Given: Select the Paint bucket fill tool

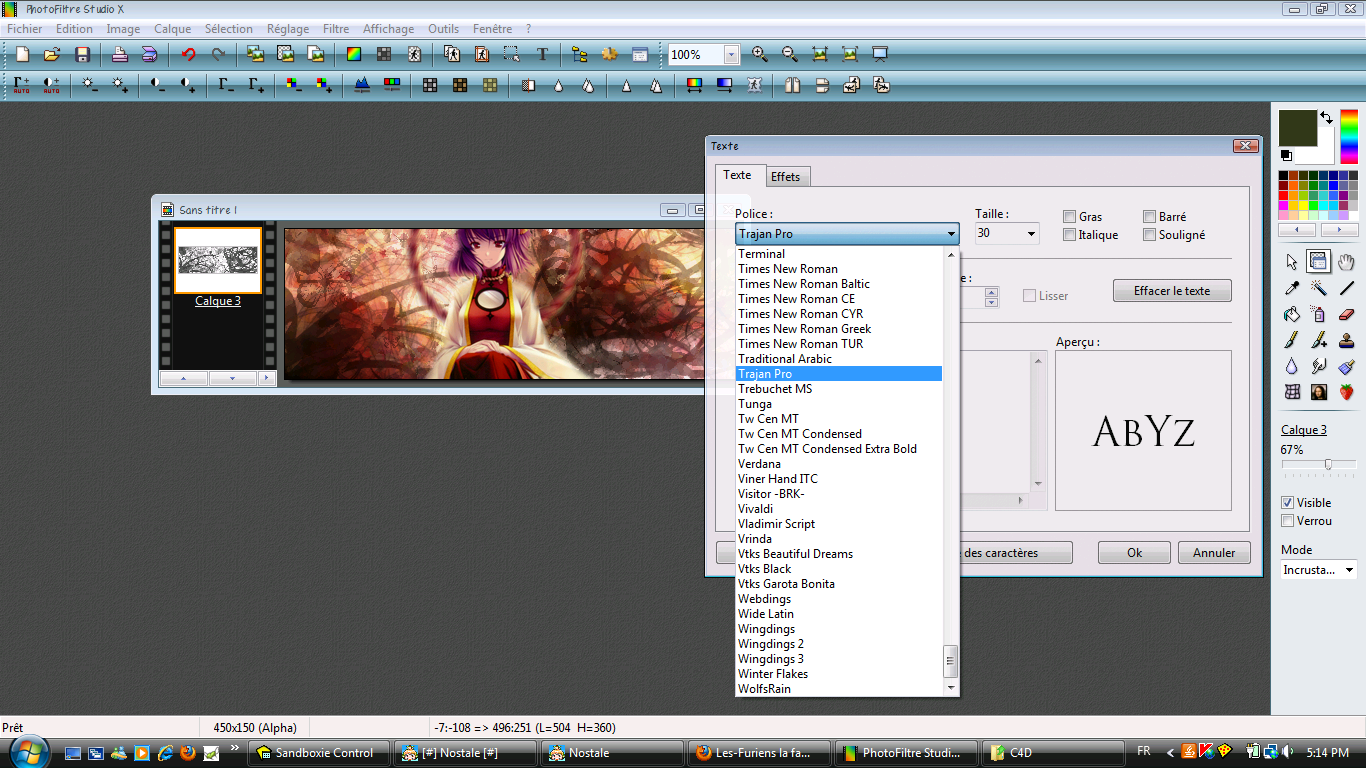Looking at the screenshot, I should point(1291,314).
